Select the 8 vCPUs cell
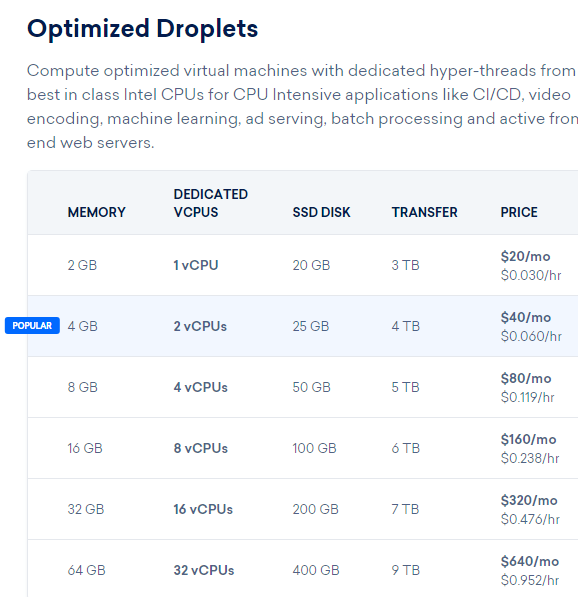This screenshot has height=597, width=578. click(201, 448)
